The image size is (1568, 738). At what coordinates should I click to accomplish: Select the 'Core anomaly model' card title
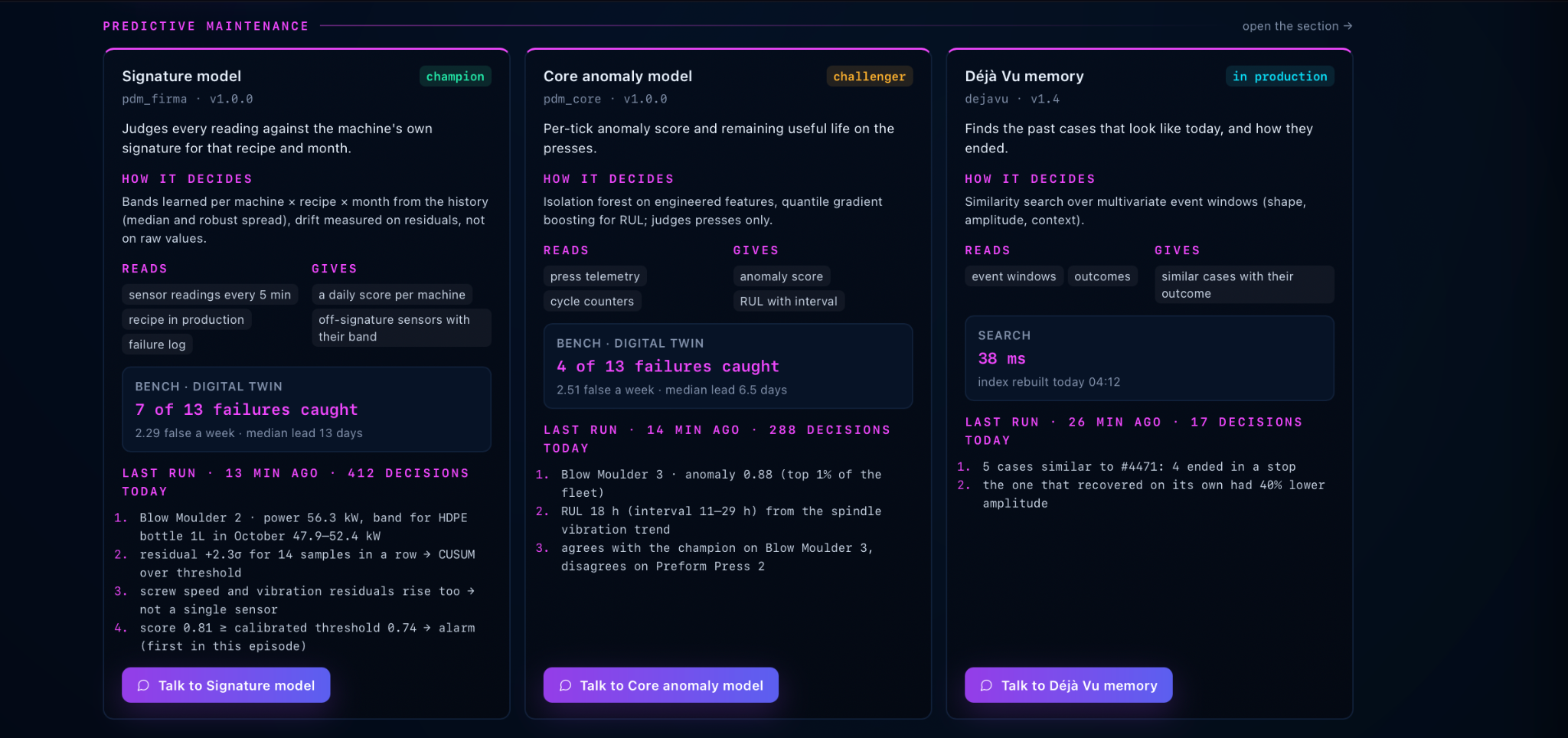pos(618,76)
